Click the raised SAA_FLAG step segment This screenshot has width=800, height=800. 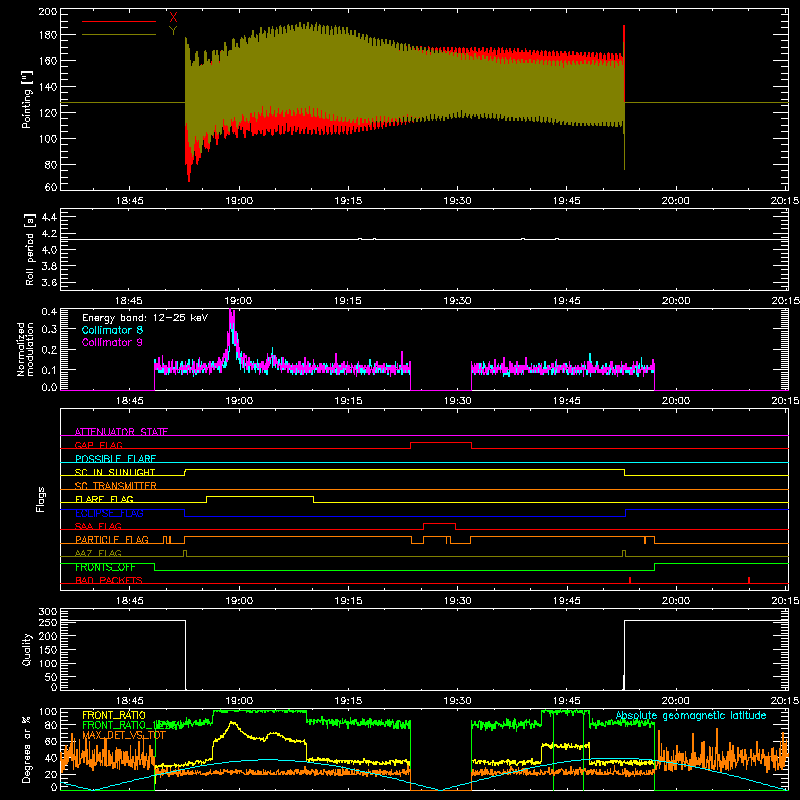click(439, 523)
